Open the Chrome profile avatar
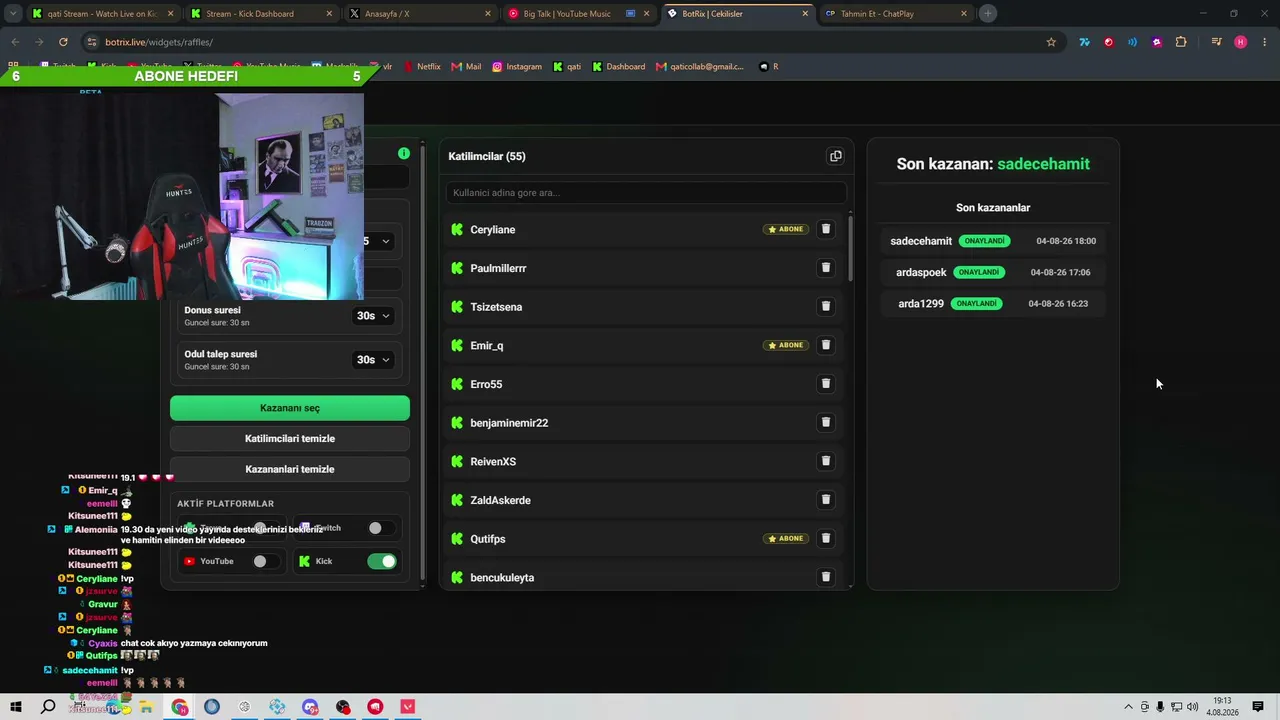 pos(1241,42)
